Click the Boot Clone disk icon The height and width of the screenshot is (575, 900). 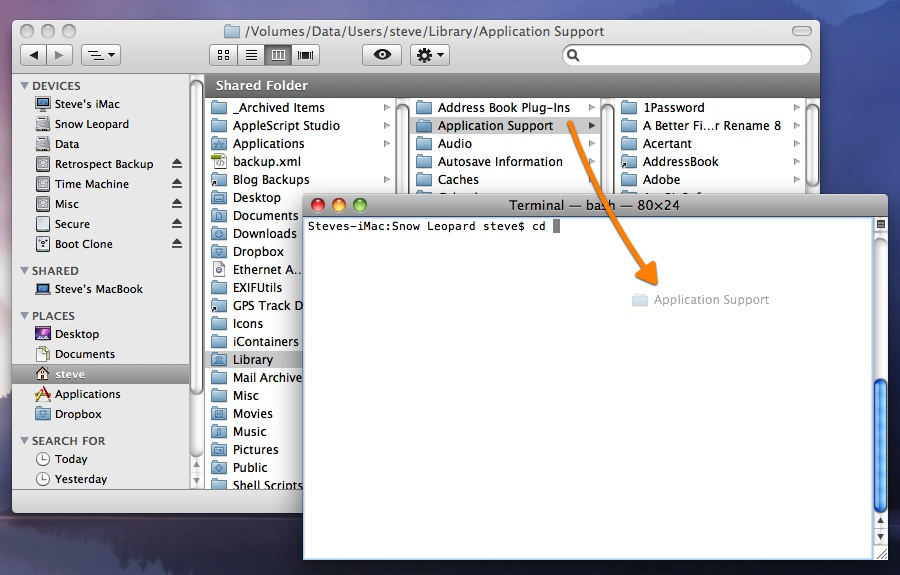pos(42,244)
